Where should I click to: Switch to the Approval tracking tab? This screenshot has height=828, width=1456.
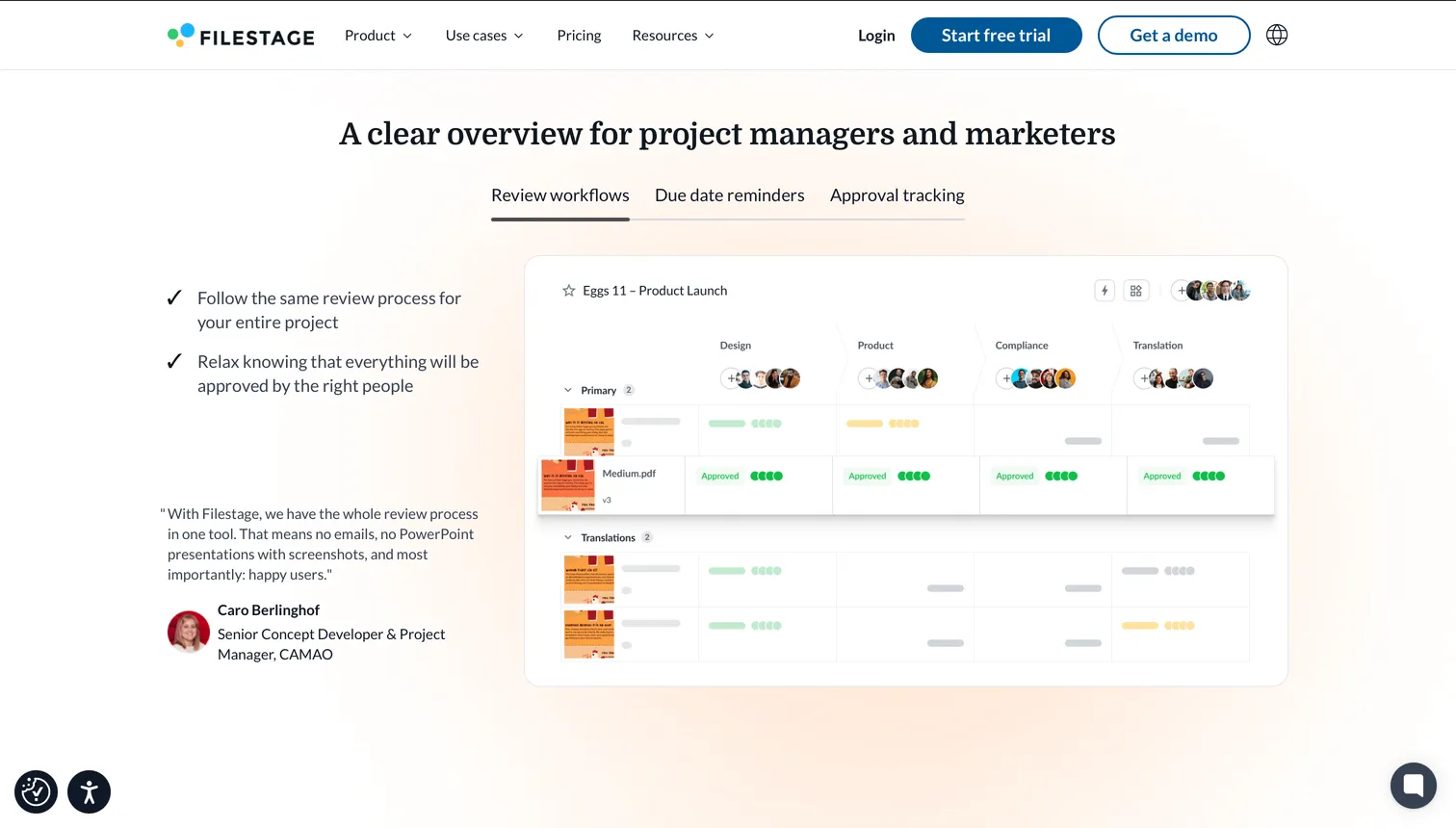897,194
